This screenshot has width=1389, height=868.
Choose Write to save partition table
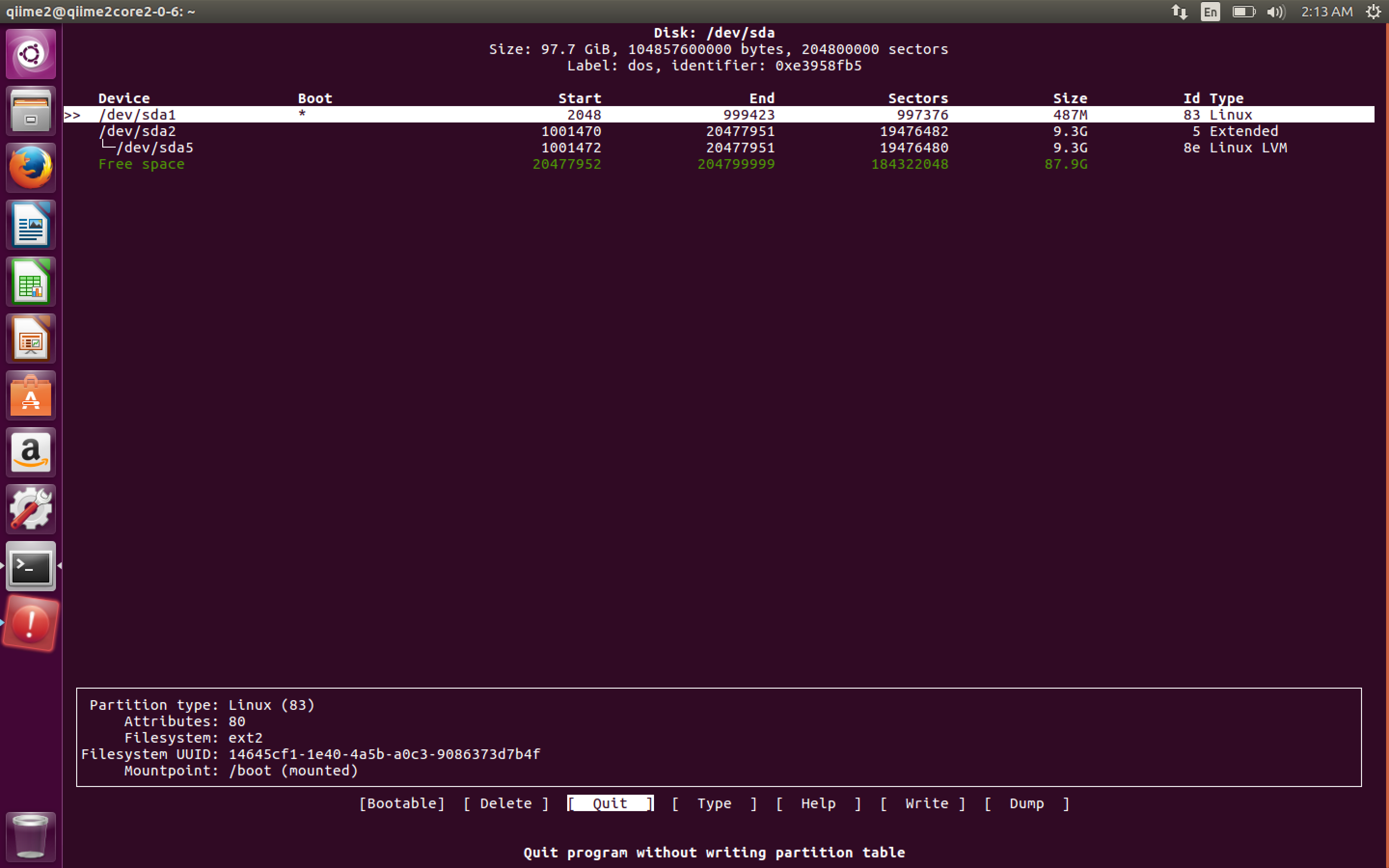click(x=926, y=803)
